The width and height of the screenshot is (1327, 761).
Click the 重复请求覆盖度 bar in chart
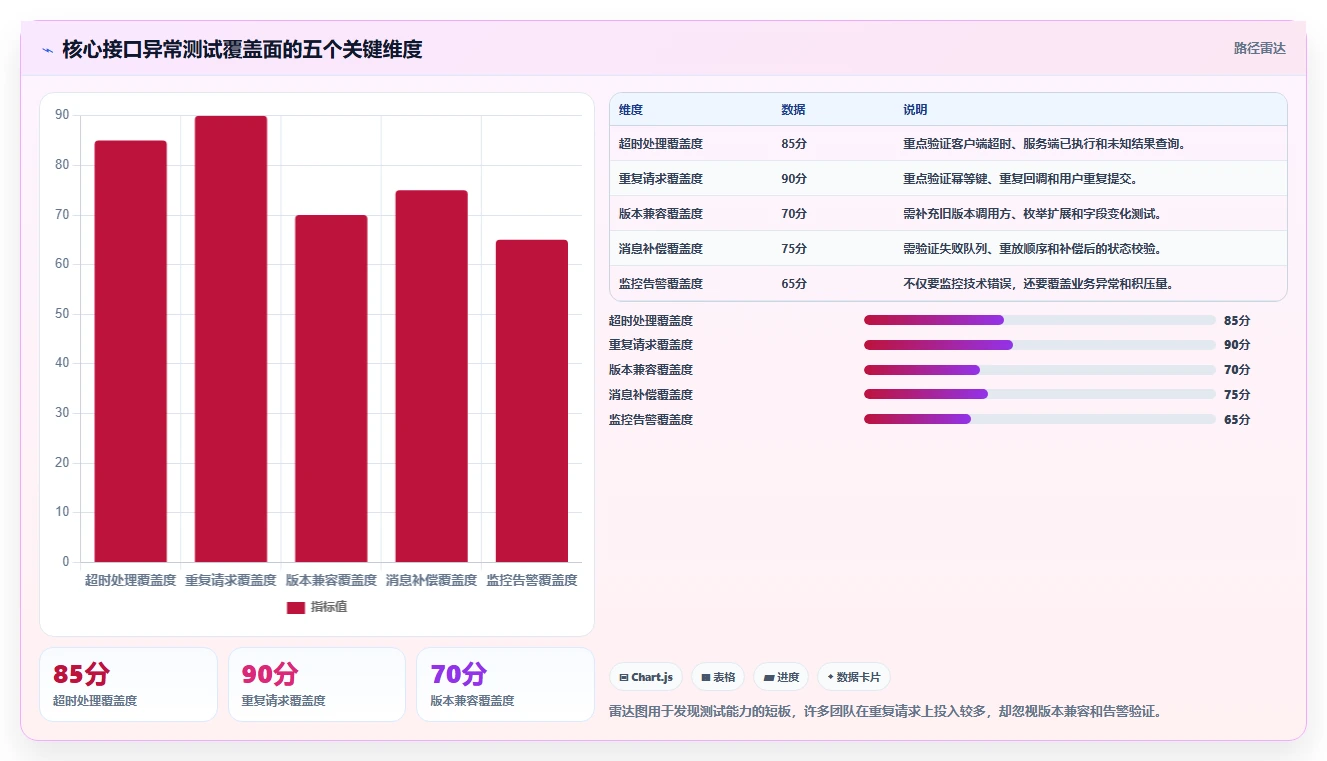231,339
